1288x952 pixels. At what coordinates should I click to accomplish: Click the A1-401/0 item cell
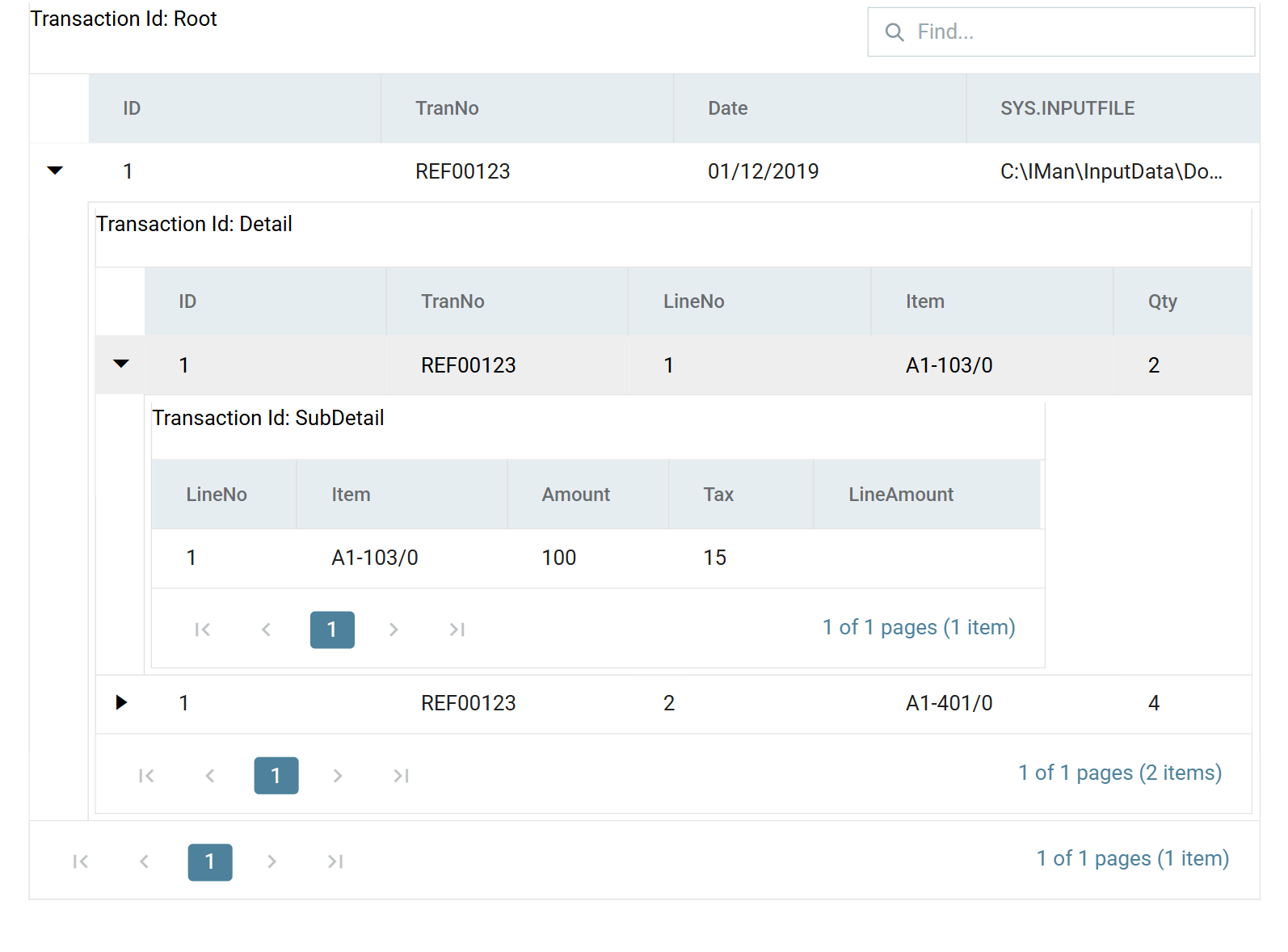coord(992,703)
